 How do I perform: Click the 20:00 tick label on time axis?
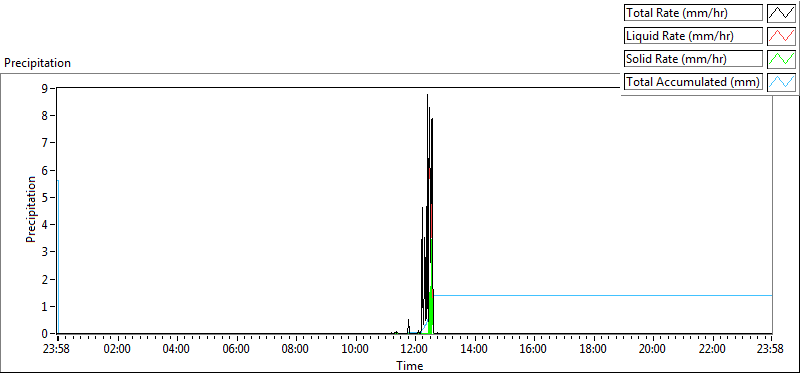[x=653, y=350]
